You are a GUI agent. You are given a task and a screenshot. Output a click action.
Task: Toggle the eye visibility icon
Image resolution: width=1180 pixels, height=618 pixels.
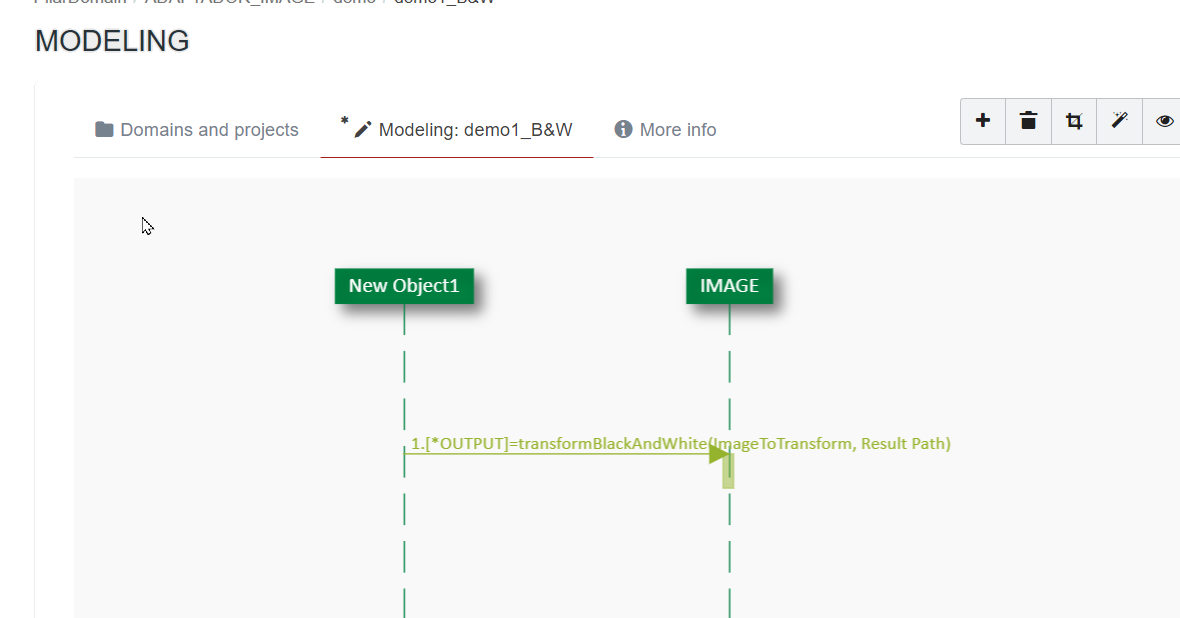[1164, 121]
